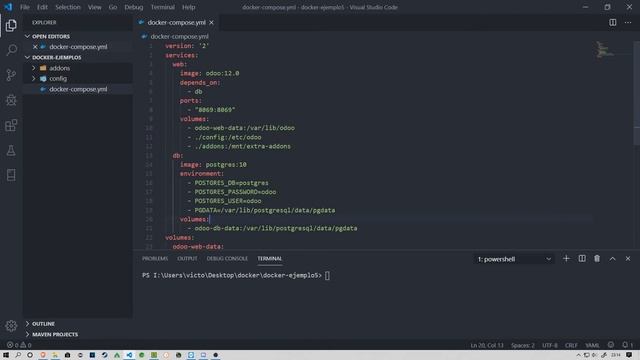Open the Selection menu
The width and height of the screenshot is (640, 360).
pos(68,7)
